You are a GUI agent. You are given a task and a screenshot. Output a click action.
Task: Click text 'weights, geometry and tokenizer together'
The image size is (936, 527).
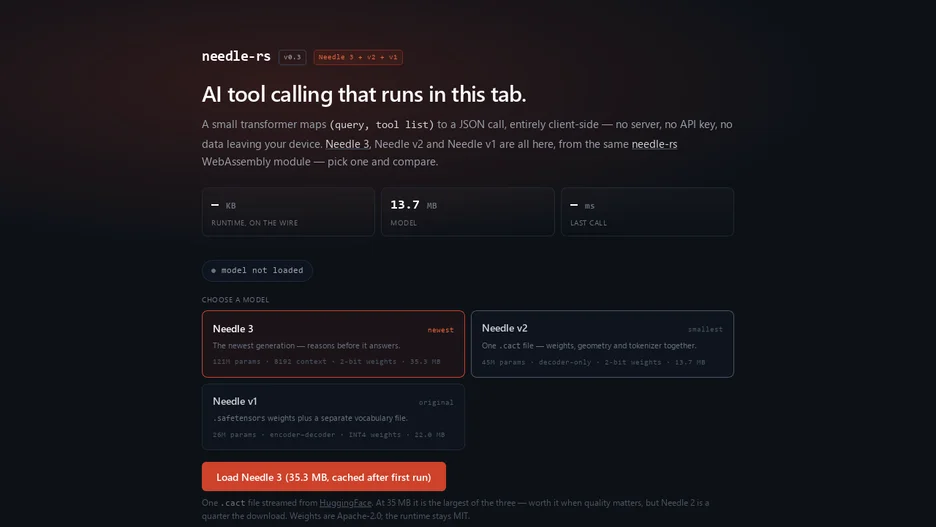(621, 346)
